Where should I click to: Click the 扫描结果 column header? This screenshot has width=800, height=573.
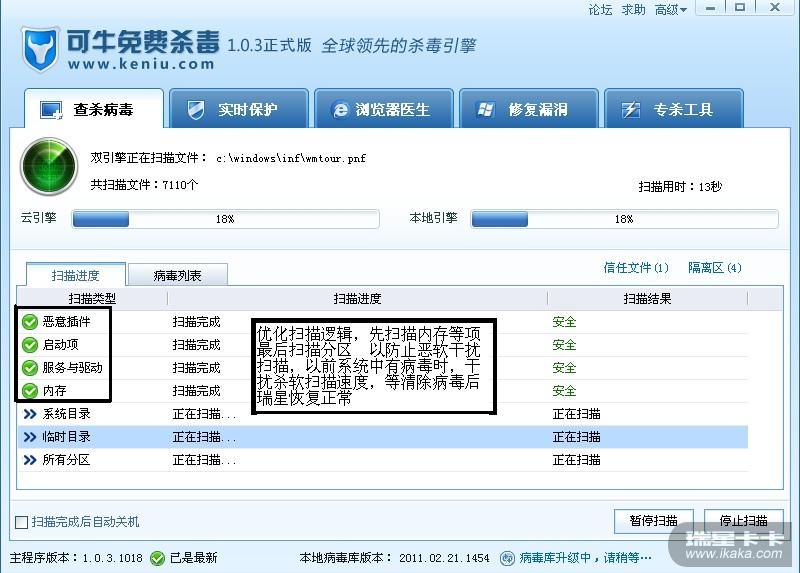(647, 298)
